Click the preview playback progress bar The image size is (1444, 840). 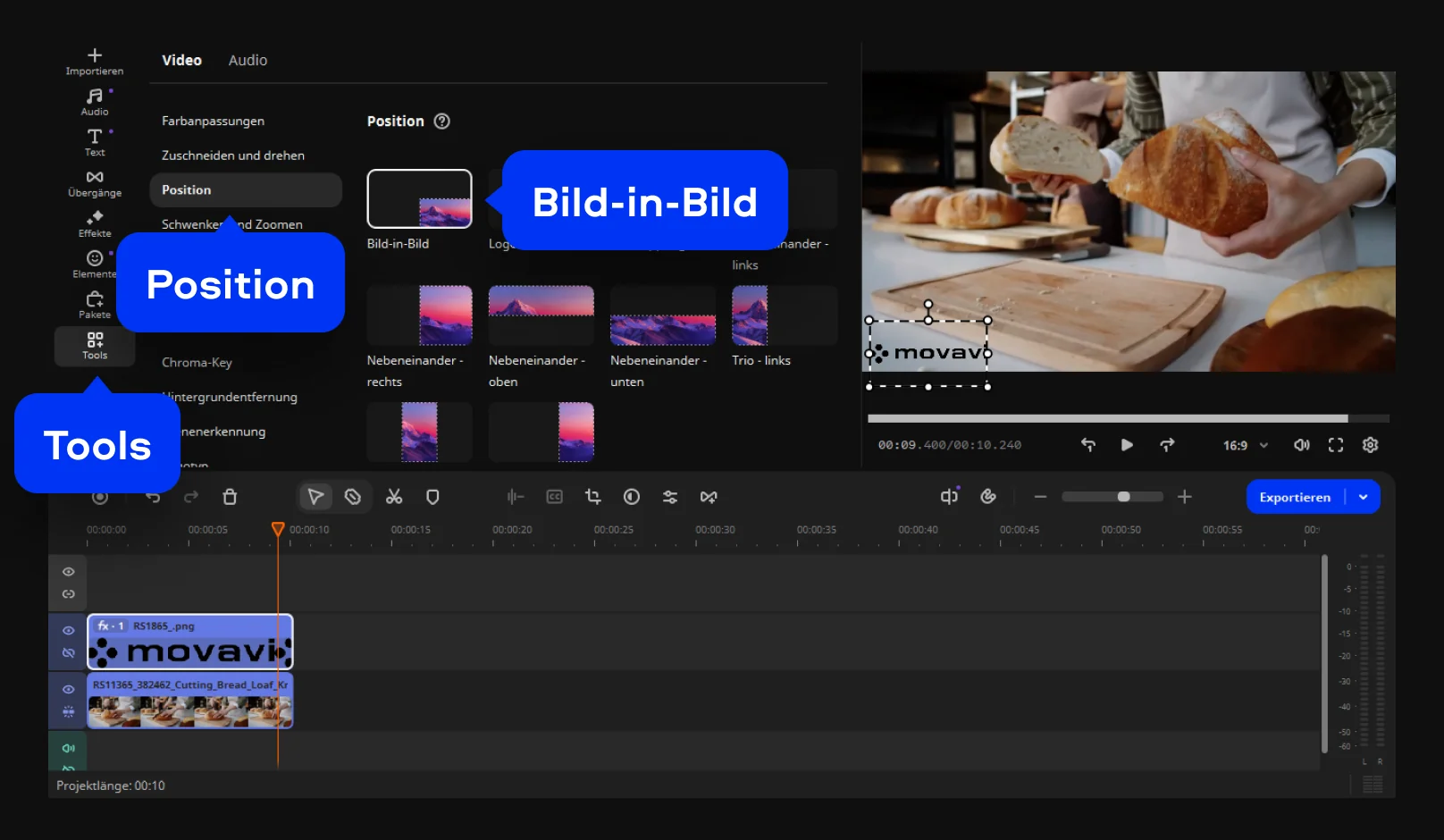1128,418
